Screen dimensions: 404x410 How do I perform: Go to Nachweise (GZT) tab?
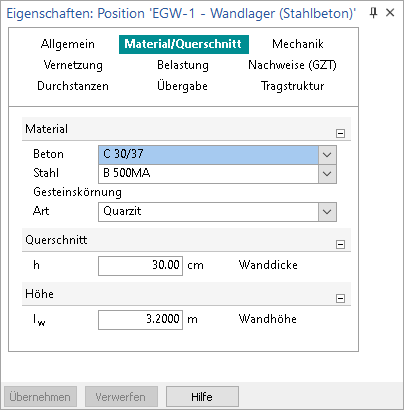292,65
